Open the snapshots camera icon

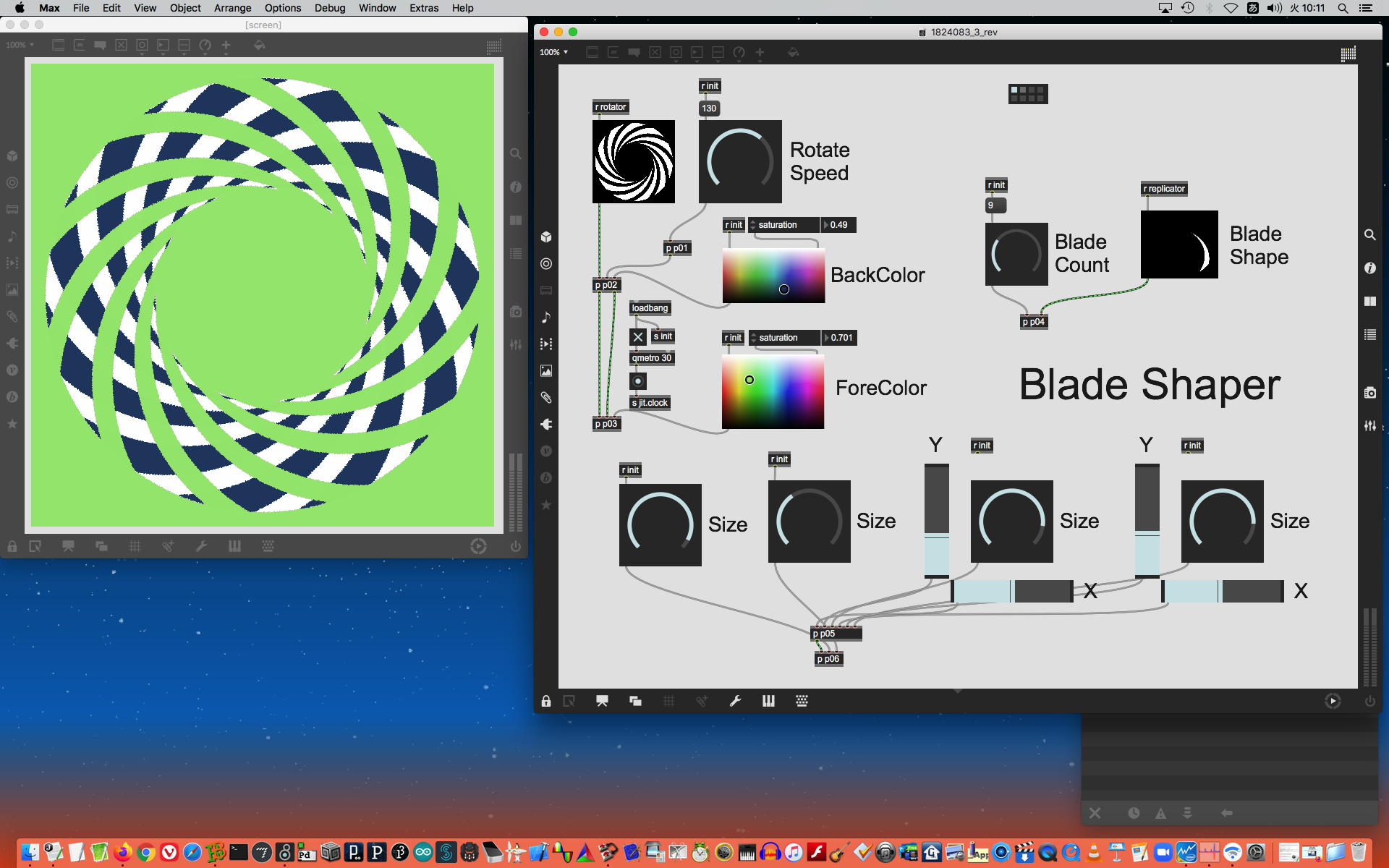[x=1369, y=393]
